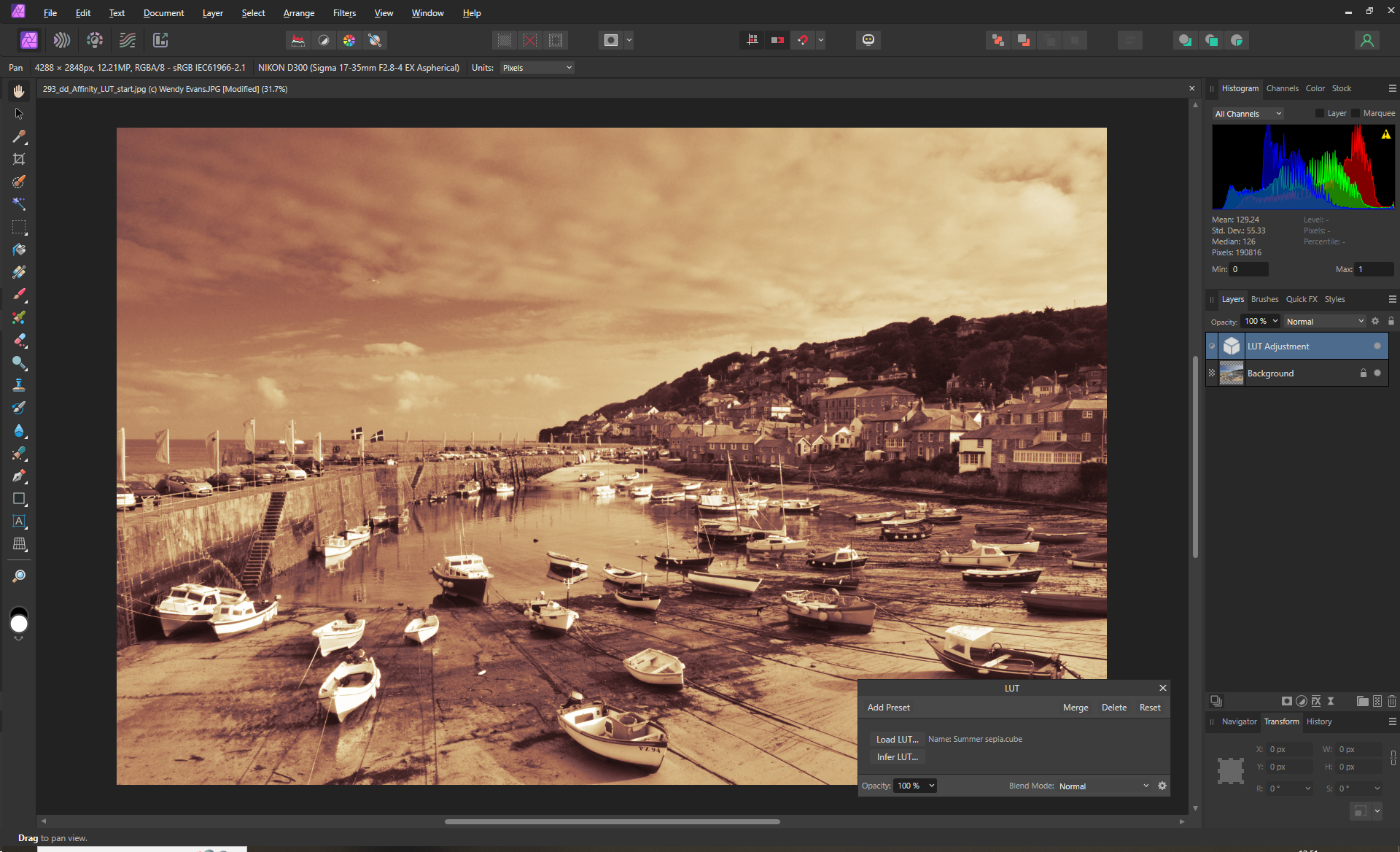Image resolution: width=1400 pixels, height=852 pixels.
Task: Hide the Background layer visibility dot
Action: point(1377,373)
